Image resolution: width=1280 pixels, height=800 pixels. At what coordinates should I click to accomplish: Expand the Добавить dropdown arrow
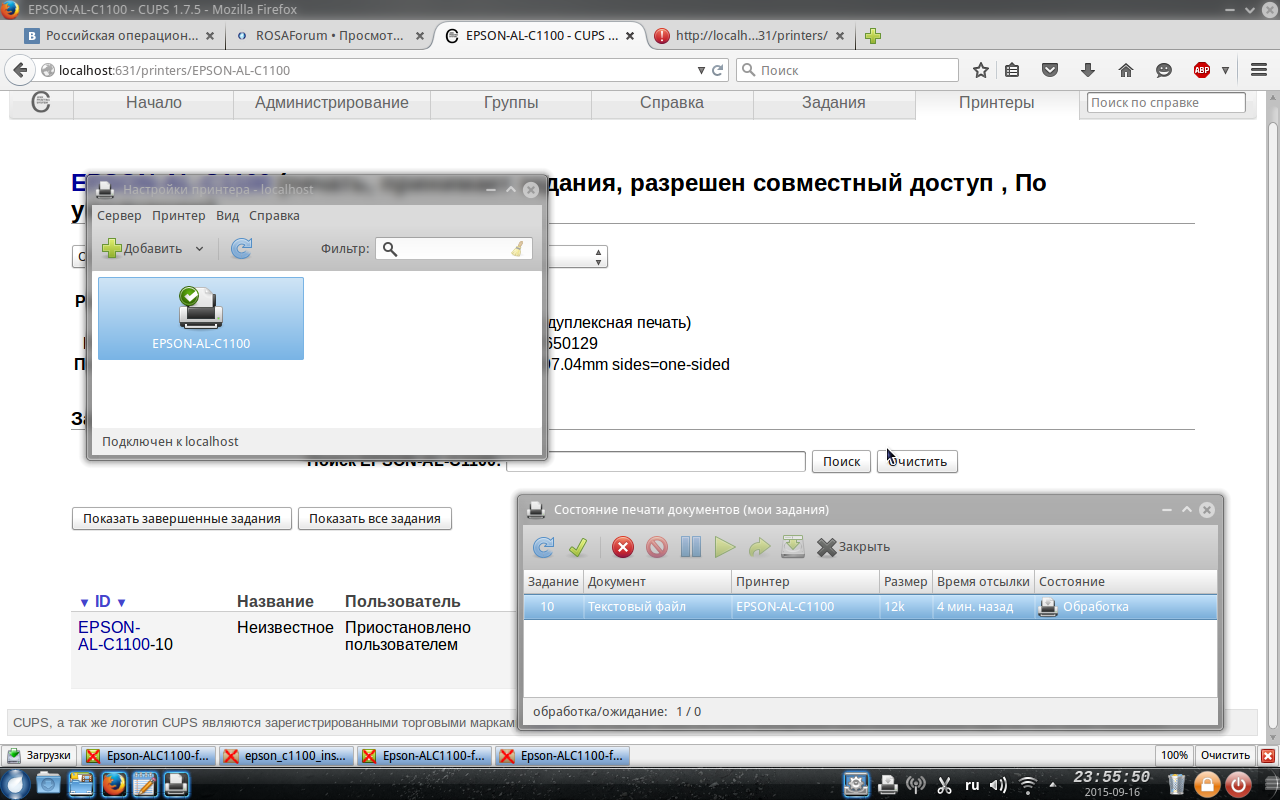point(200,249)
